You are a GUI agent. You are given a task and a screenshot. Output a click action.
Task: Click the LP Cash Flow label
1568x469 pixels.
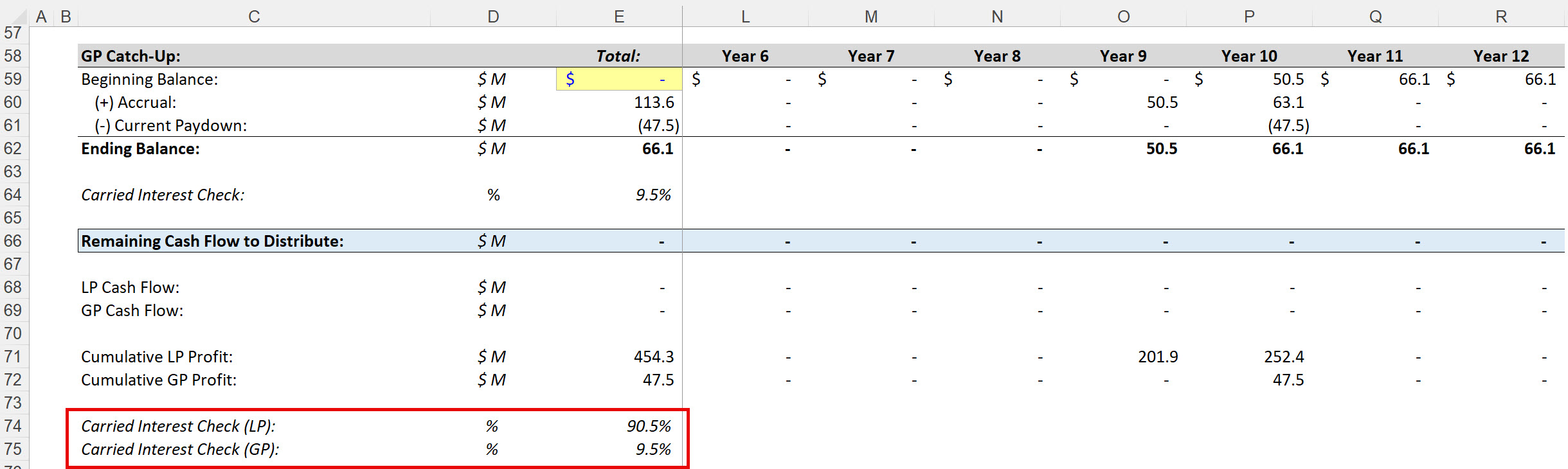[130, 287]
